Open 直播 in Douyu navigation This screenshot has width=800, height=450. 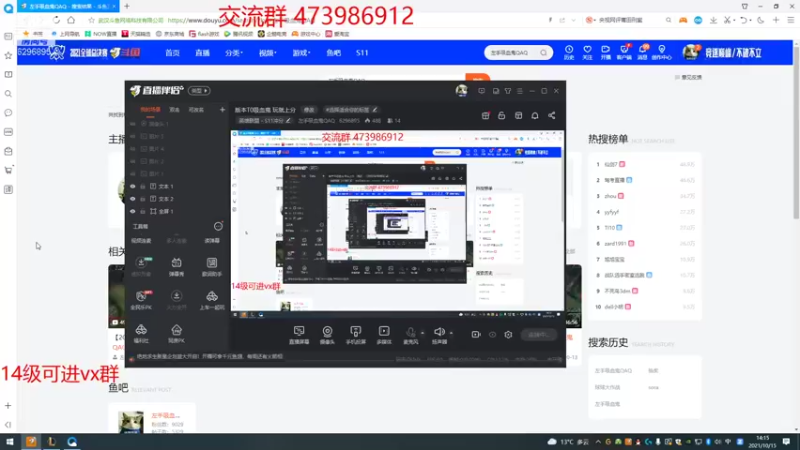(203, 53)
